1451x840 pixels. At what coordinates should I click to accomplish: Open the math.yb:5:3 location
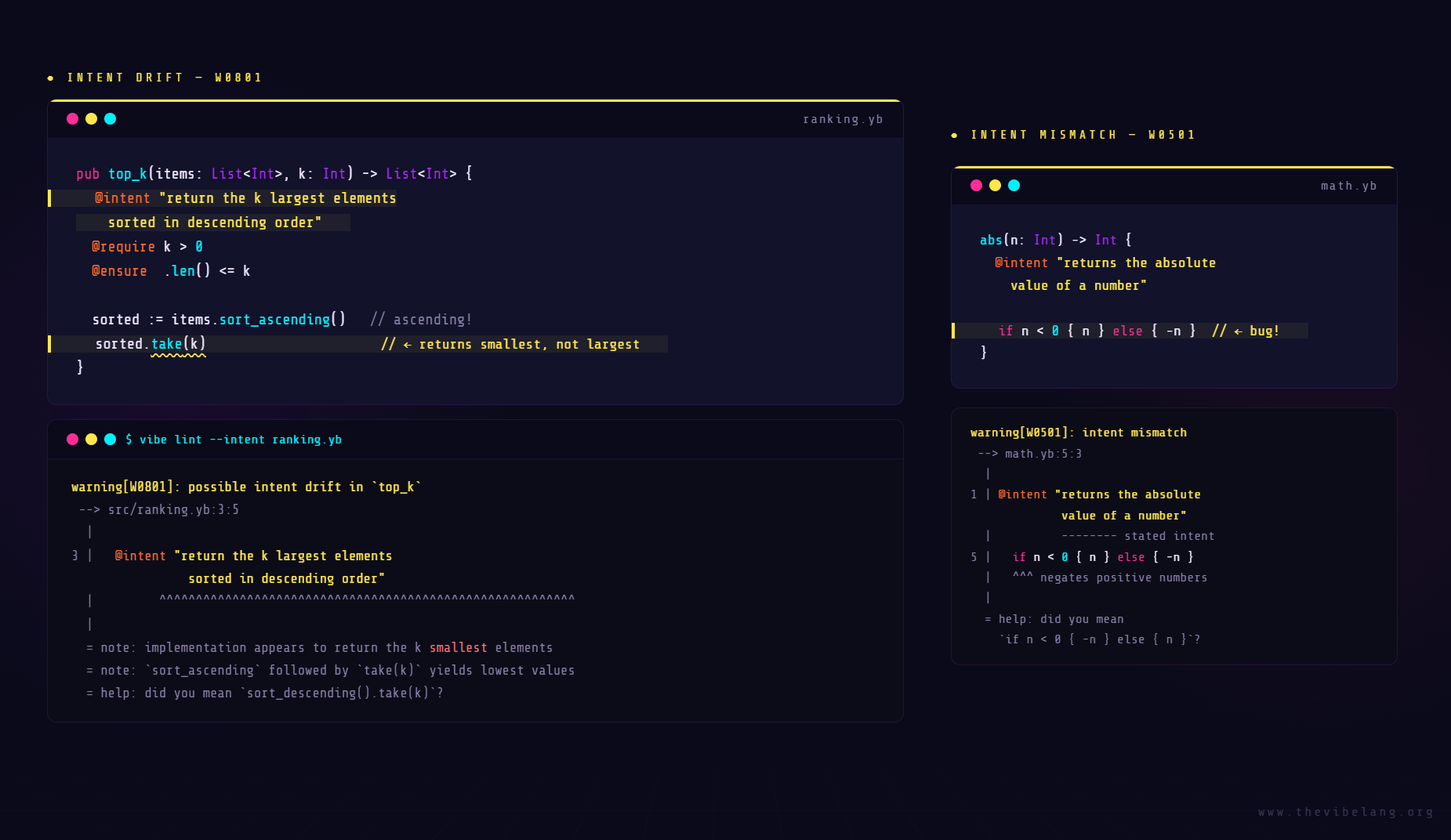1043,454
